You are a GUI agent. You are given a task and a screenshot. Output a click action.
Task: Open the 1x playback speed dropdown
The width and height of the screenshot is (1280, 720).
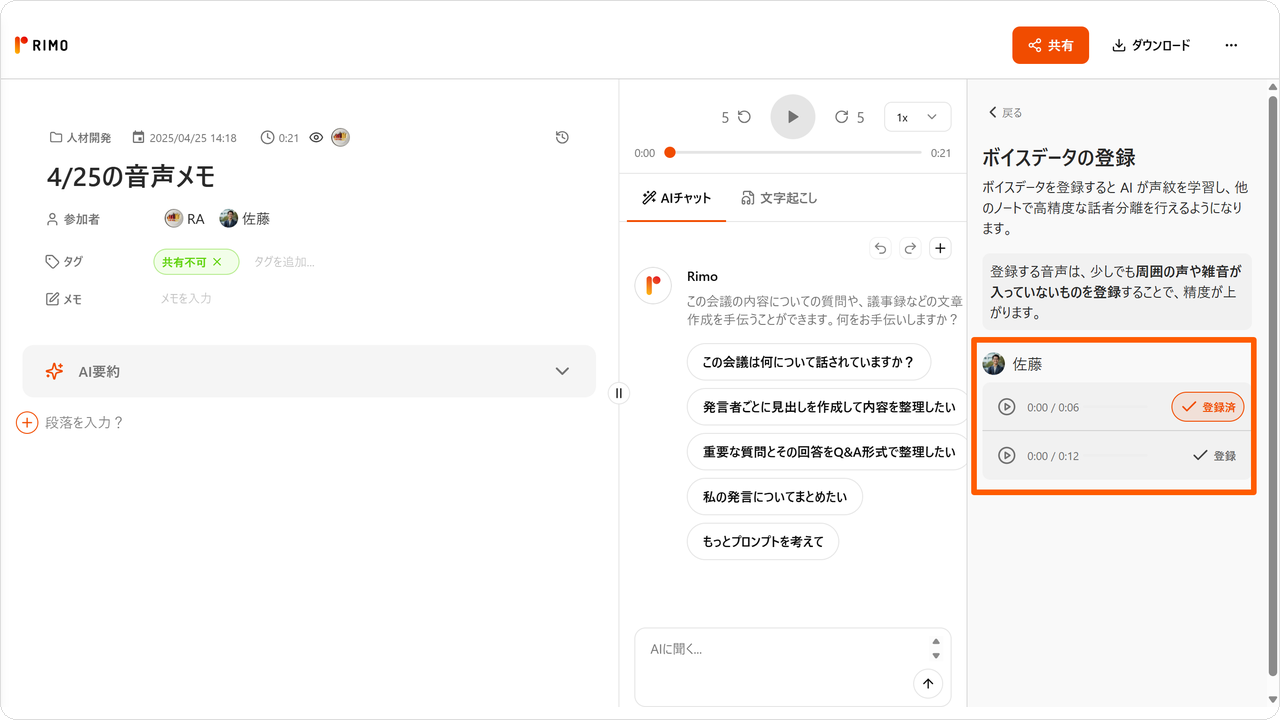[918, 117]
